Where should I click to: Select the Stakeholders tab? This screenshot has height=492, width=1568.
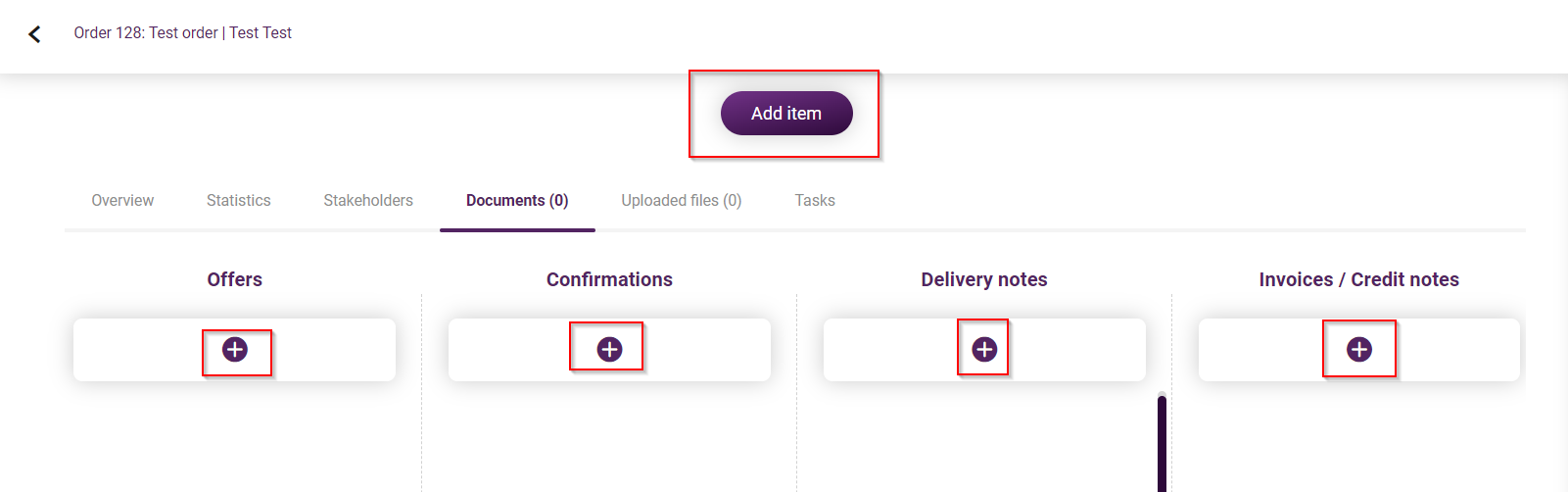point(368,200)
